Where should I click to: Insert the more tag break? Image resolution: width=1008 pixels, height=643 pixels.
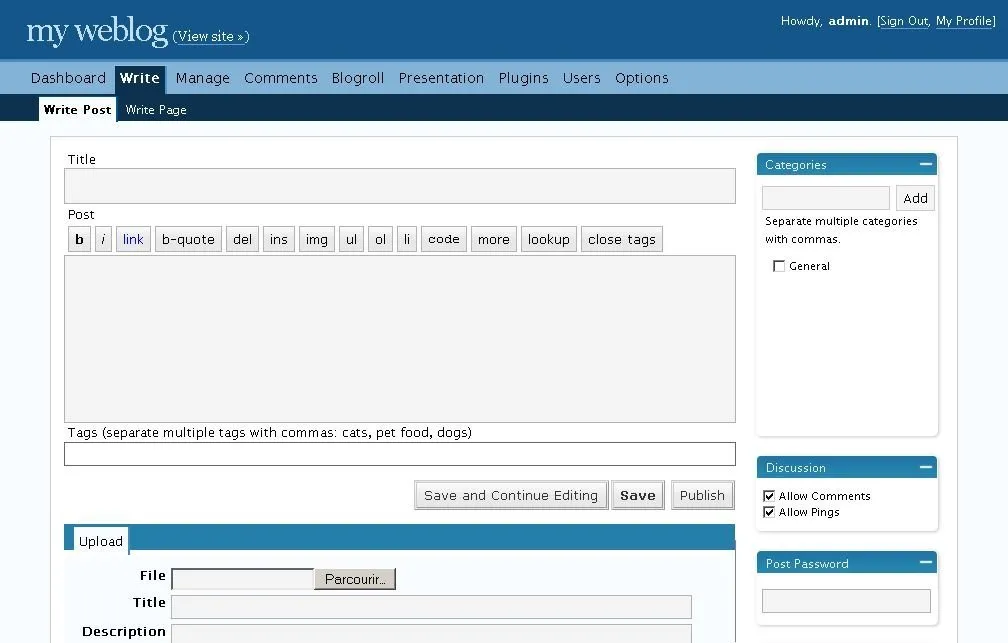pyautogui.click(x=493, y=239)
